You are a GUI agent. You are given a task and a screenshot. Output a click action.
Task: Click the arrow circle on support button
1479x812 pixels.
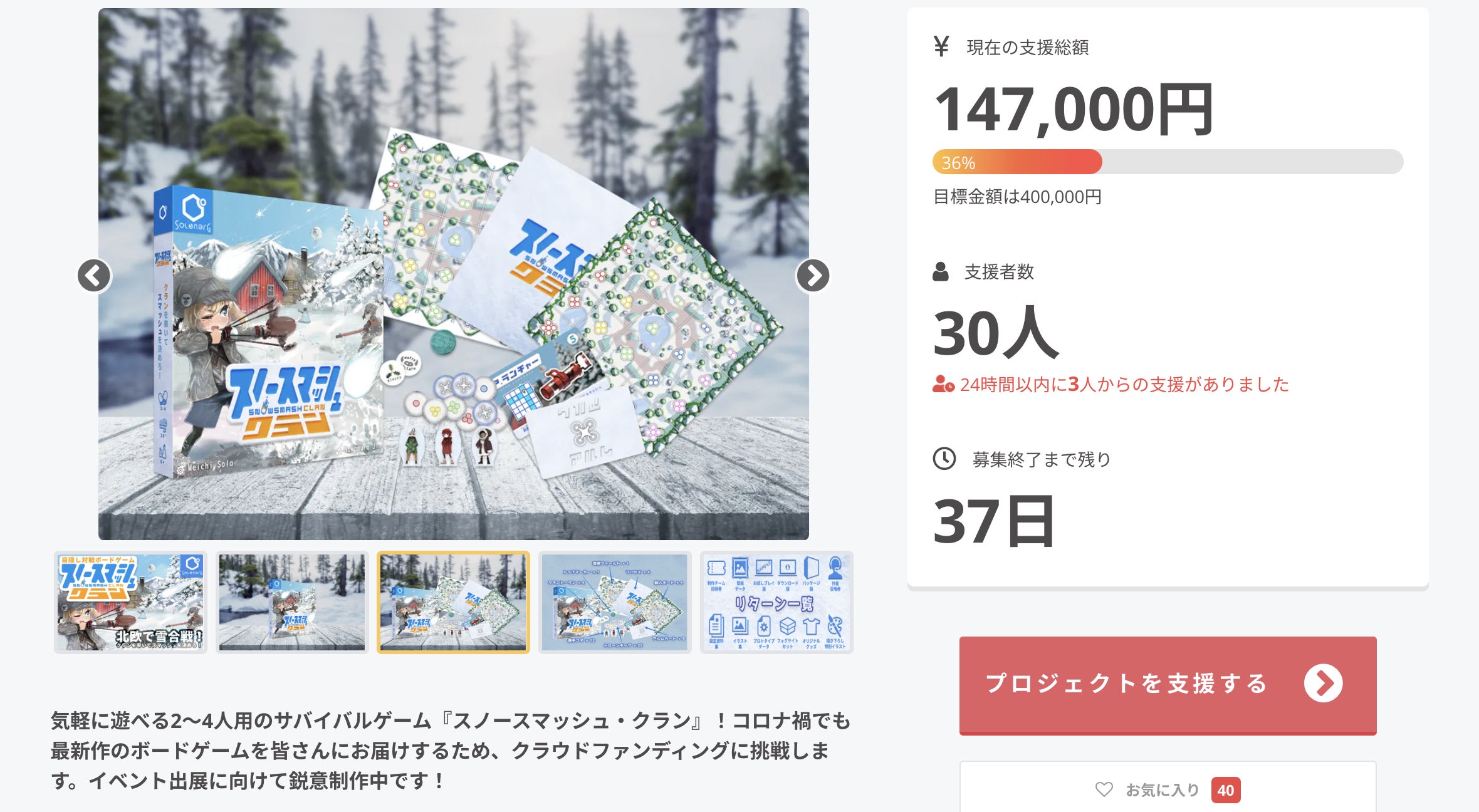point(1323,683)
